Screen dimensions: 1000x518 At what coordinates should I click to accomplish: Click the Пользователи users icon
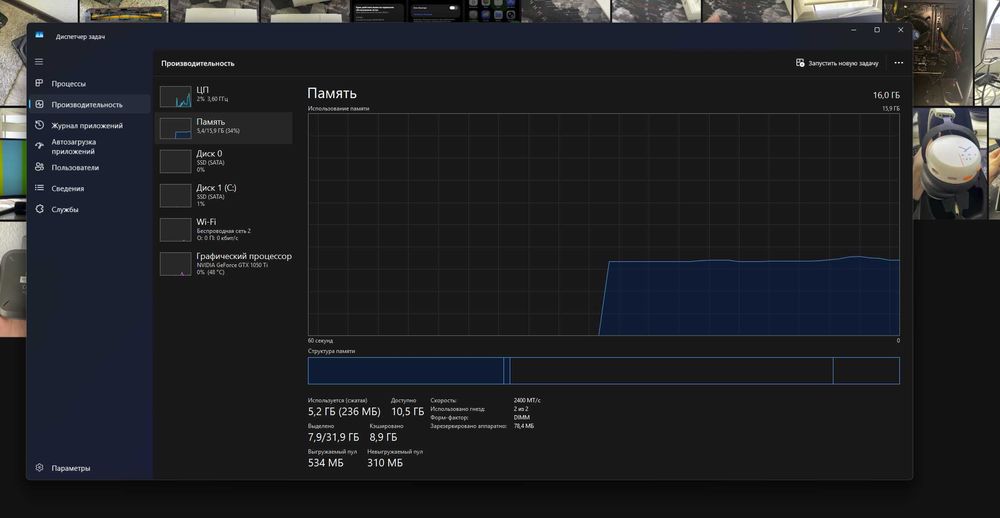(39, 167)
